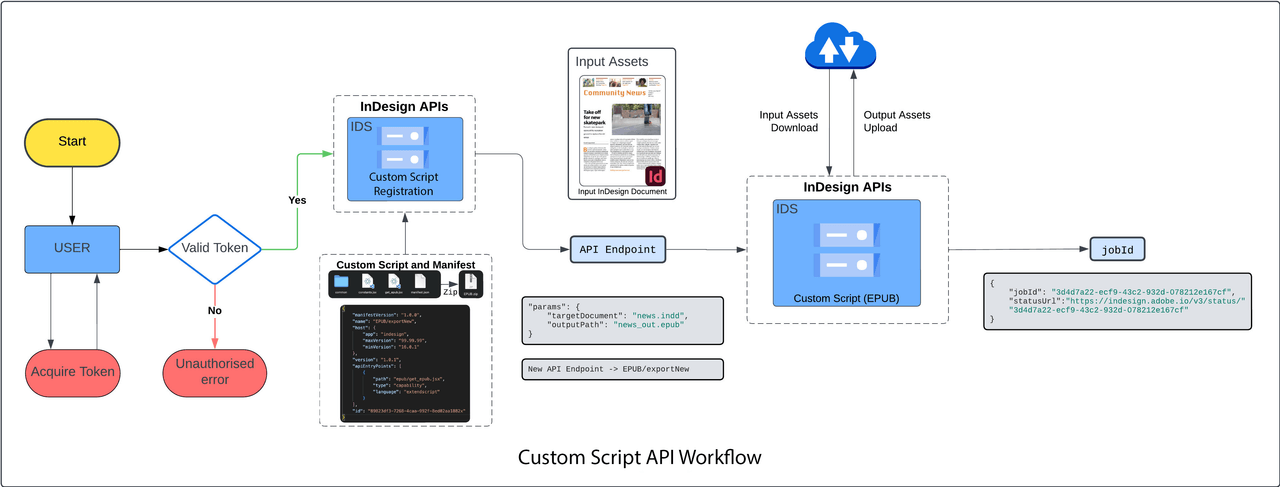Select the blue folder icon in manifest files

coord(342,283)
